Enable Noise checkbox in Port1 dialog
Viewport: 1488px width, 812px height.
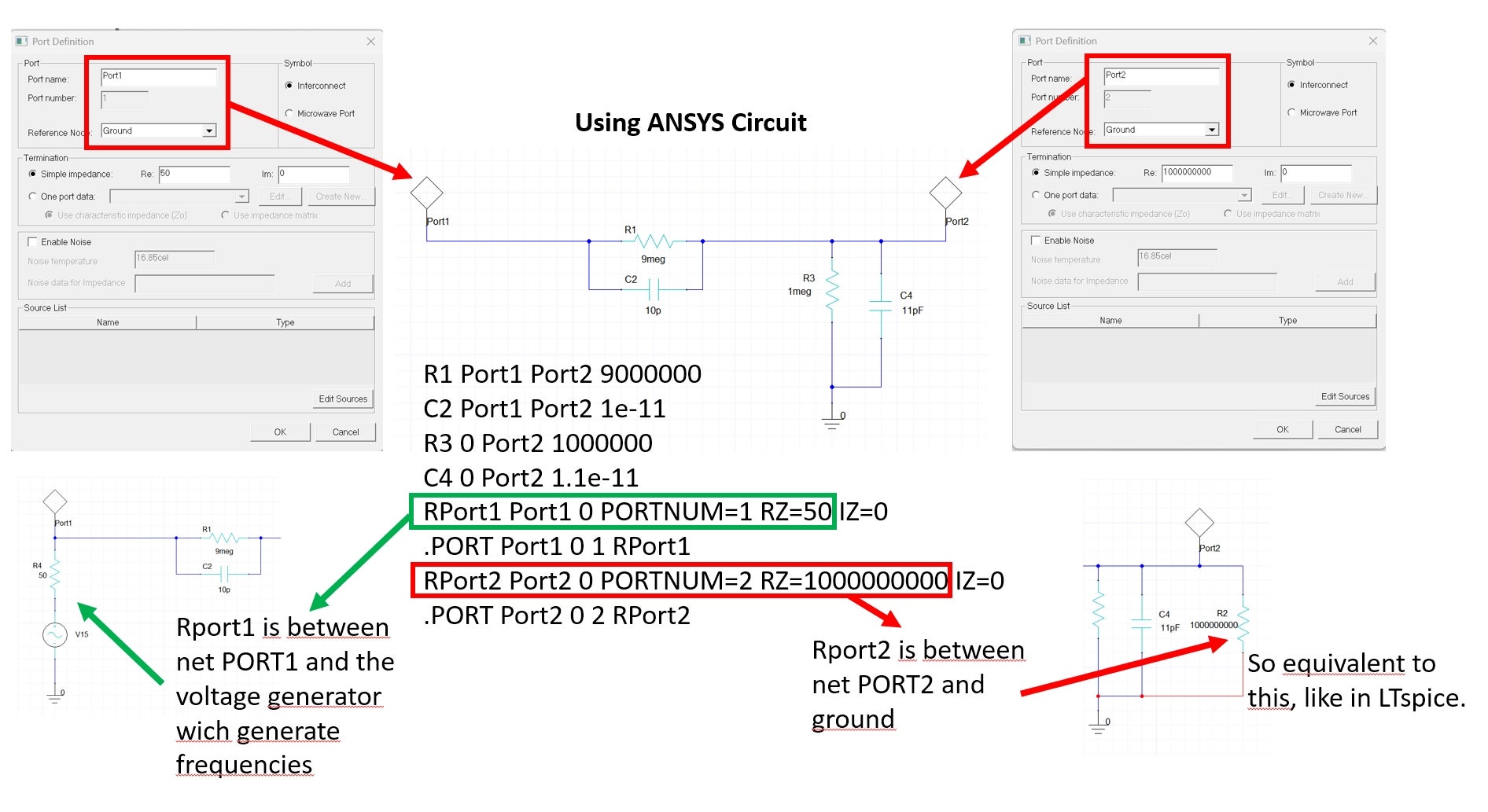click(32, 242)
